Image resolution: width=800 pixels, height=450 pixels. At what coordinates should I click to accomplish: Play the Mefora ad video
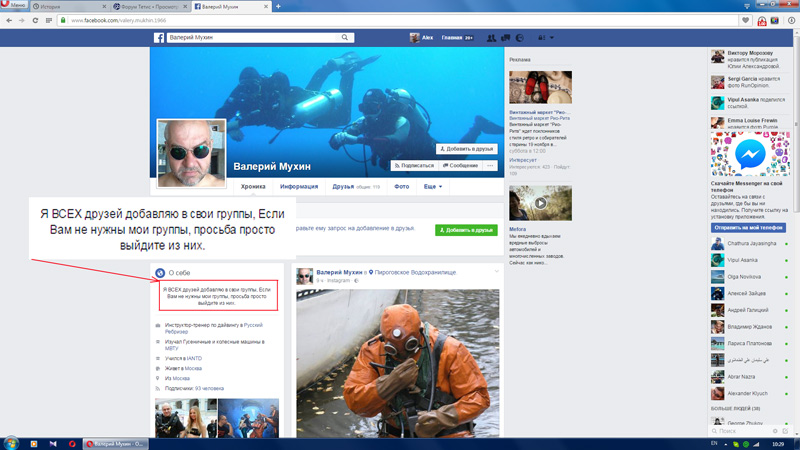point(540,203)
